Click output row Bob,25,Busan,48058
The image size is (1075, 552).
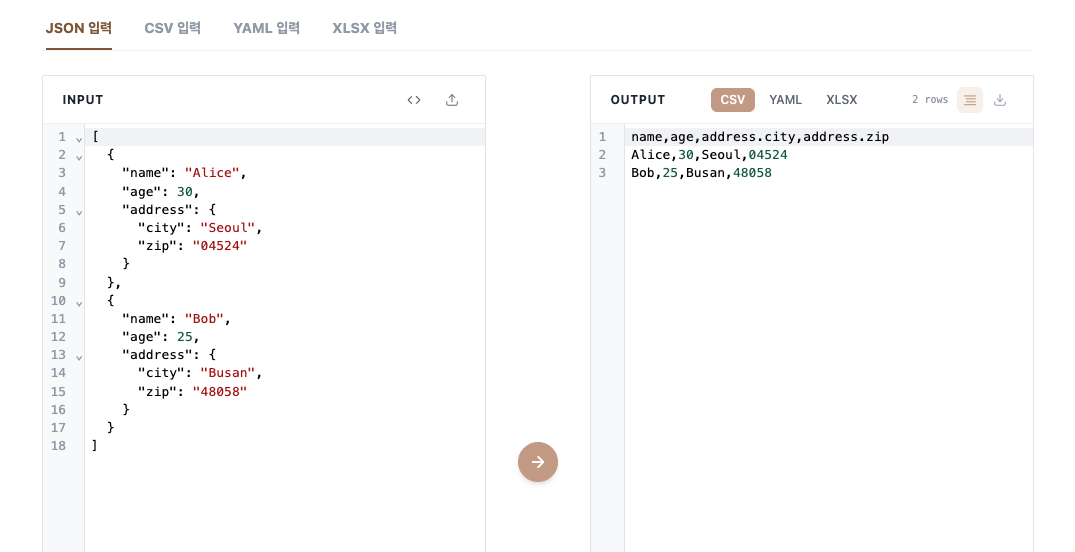701,173
